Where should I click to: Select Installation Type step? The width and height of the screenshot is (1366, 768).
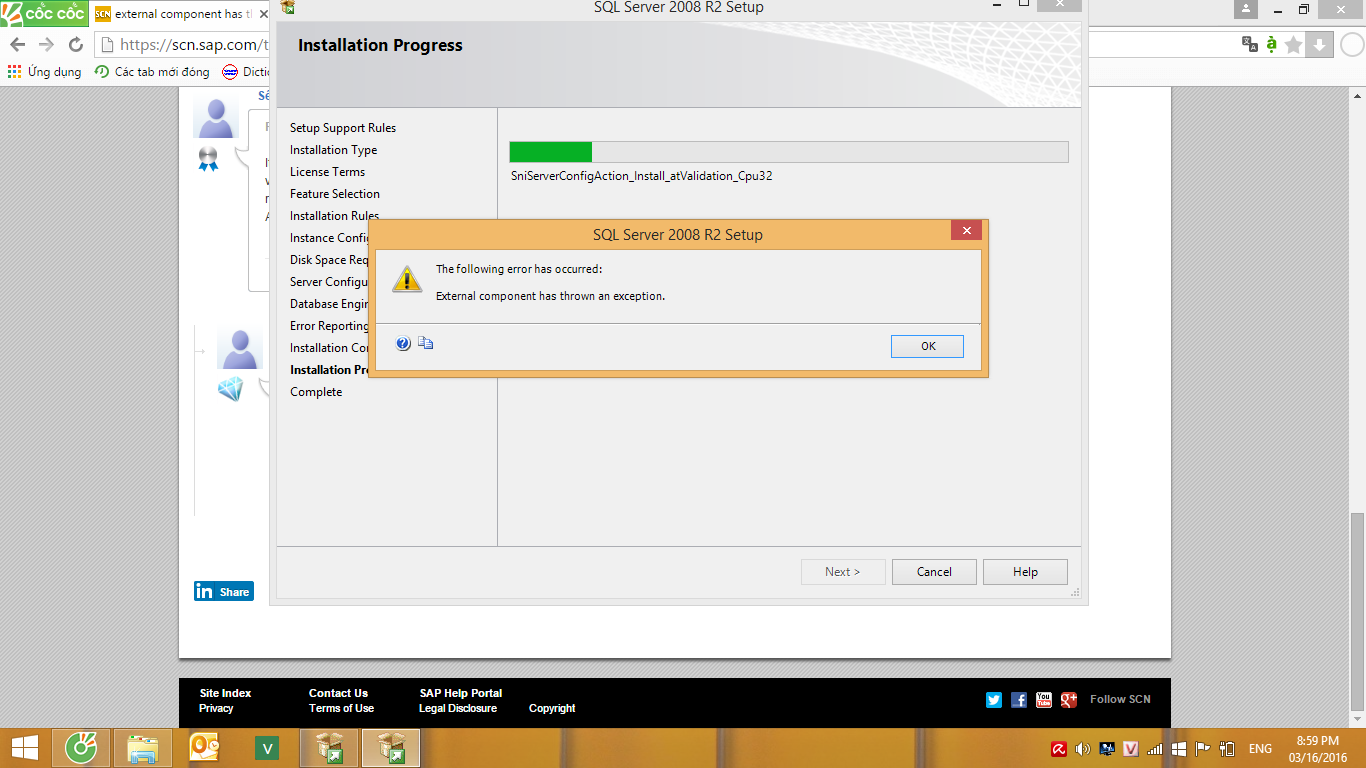(x=334, y=150)
